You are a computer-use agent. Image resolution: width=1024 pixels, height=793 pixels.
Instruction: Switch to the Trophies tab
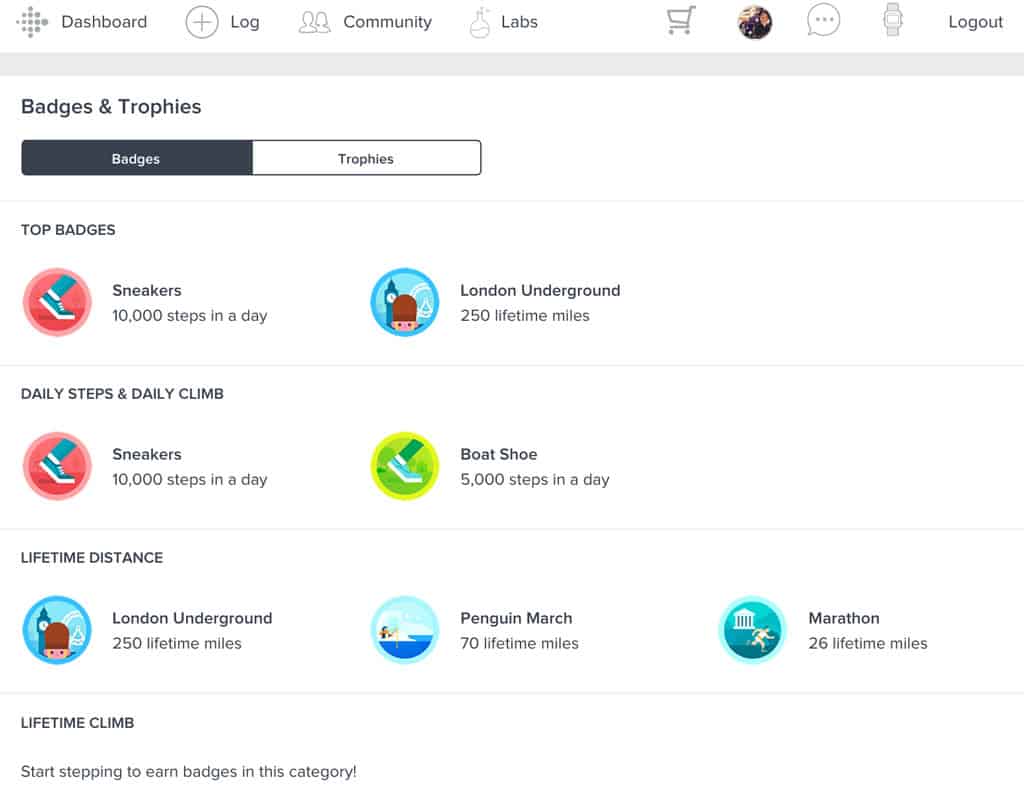click(366, 158)
